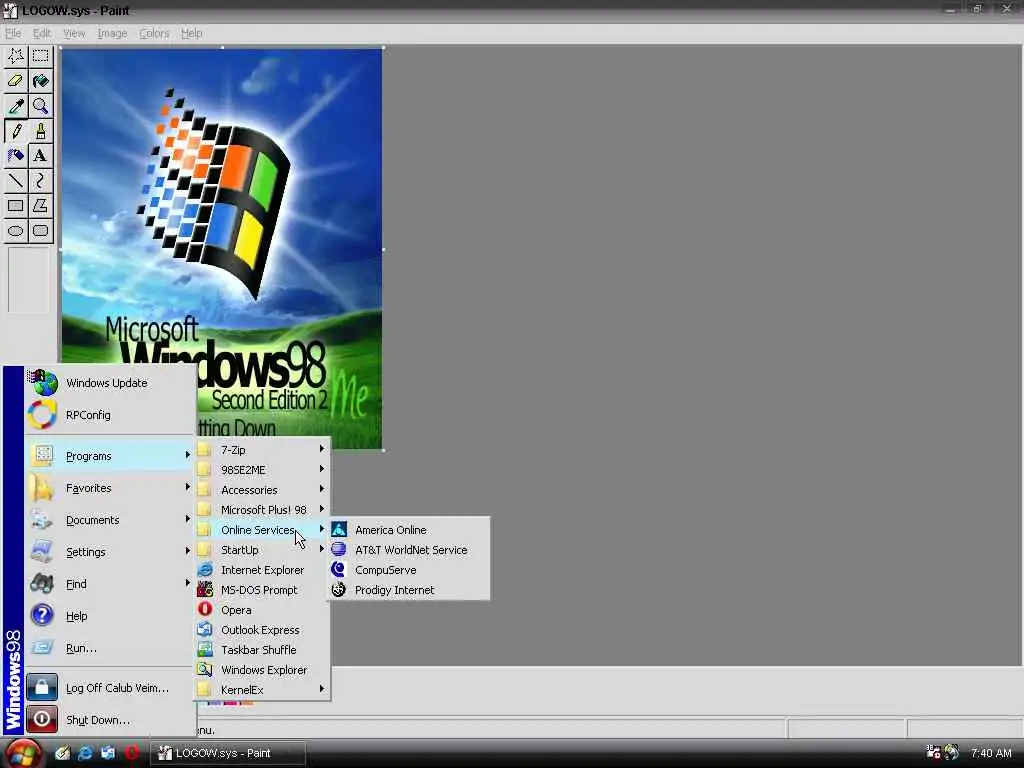This screenshot has height=768, width=1024.
Task: Switch to LOGOW.sys - Paint taskbar button
Action: [x=229, y=753]
